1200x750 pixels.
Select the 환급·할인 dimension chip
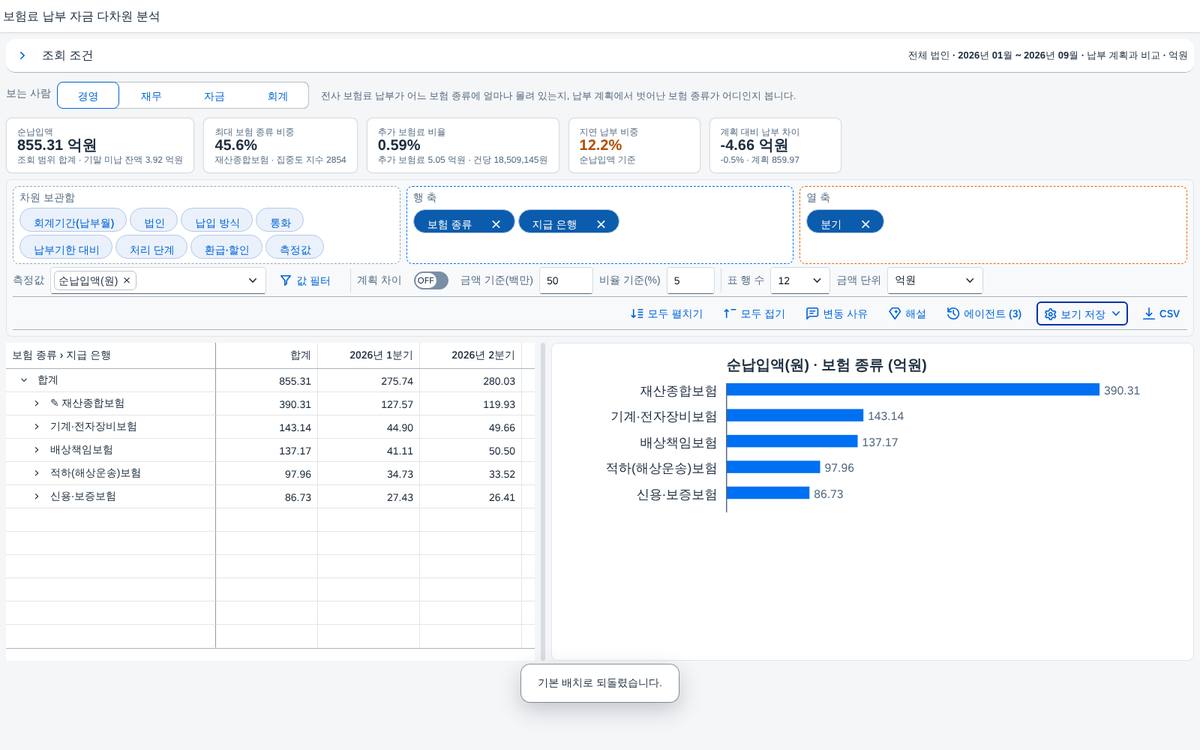(226, 248)
